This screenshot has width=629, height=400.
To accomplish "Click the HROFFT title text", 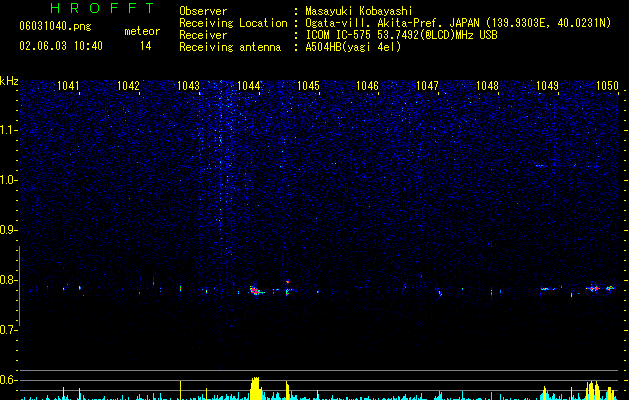I will 102,8.
